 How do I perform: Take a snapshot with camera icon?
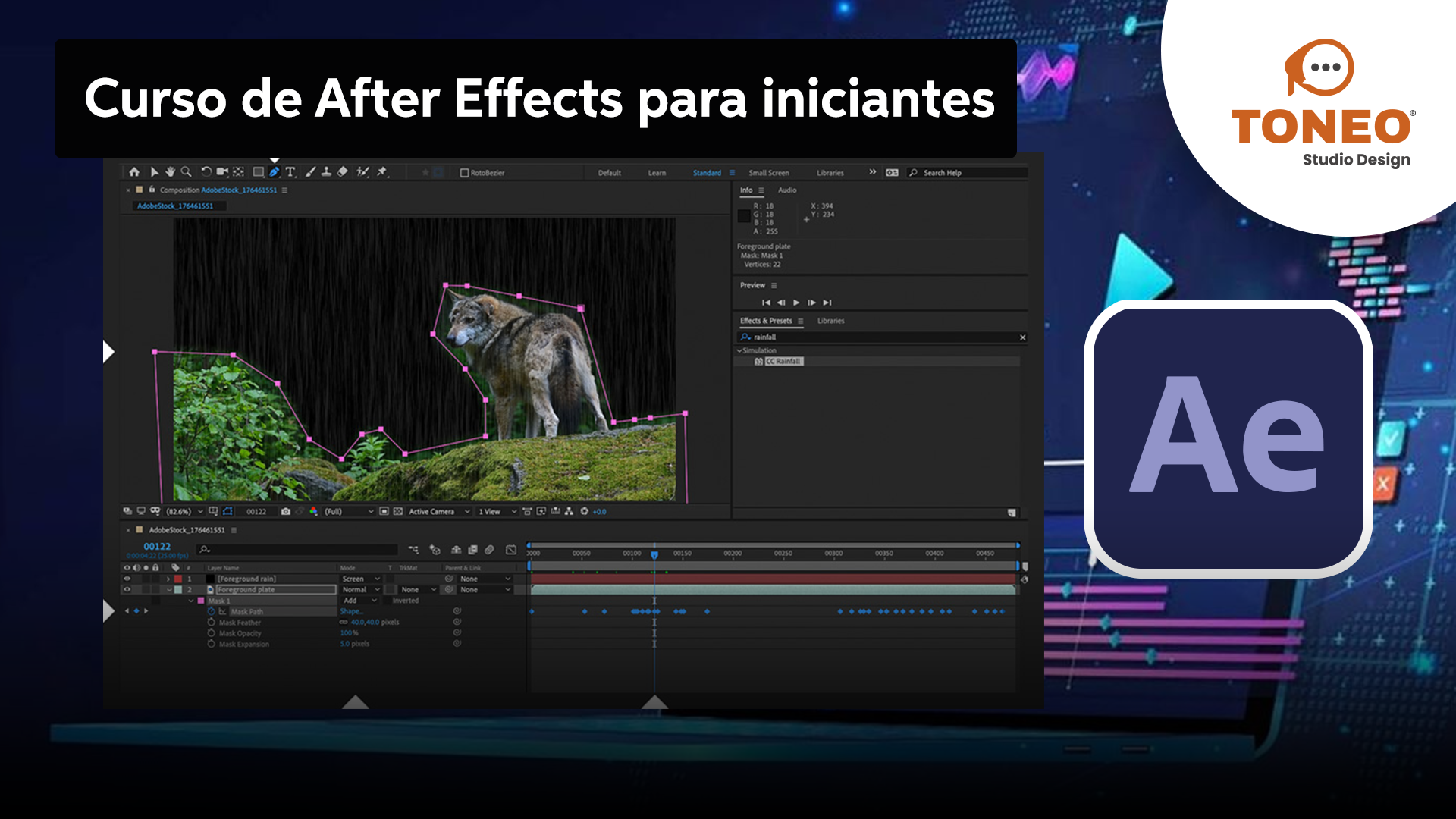tap(286, 512)
